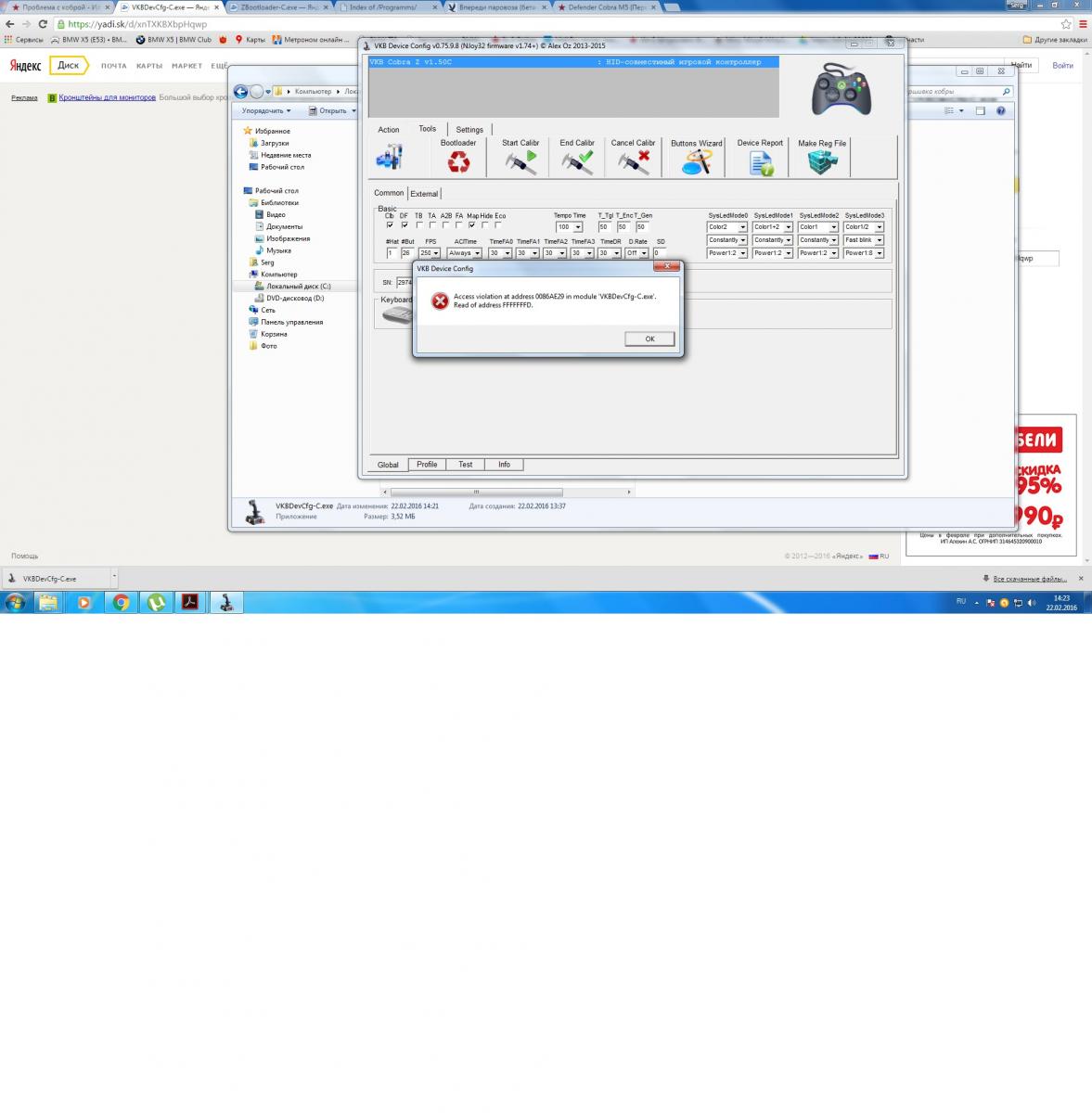
Task: Open the Buttons Wizard tool
Action: [696, 162]
